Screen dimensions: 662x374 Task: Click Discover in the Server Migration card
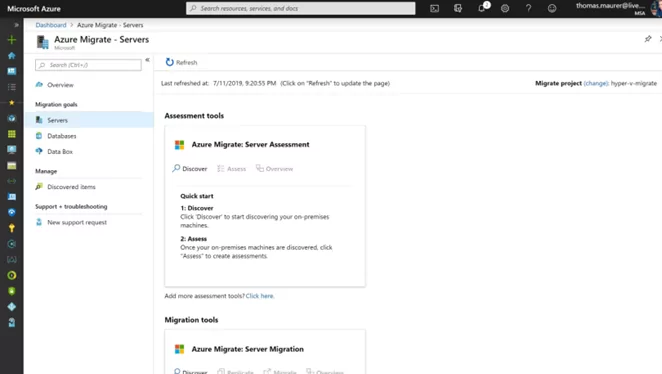[x=190, y=371]
